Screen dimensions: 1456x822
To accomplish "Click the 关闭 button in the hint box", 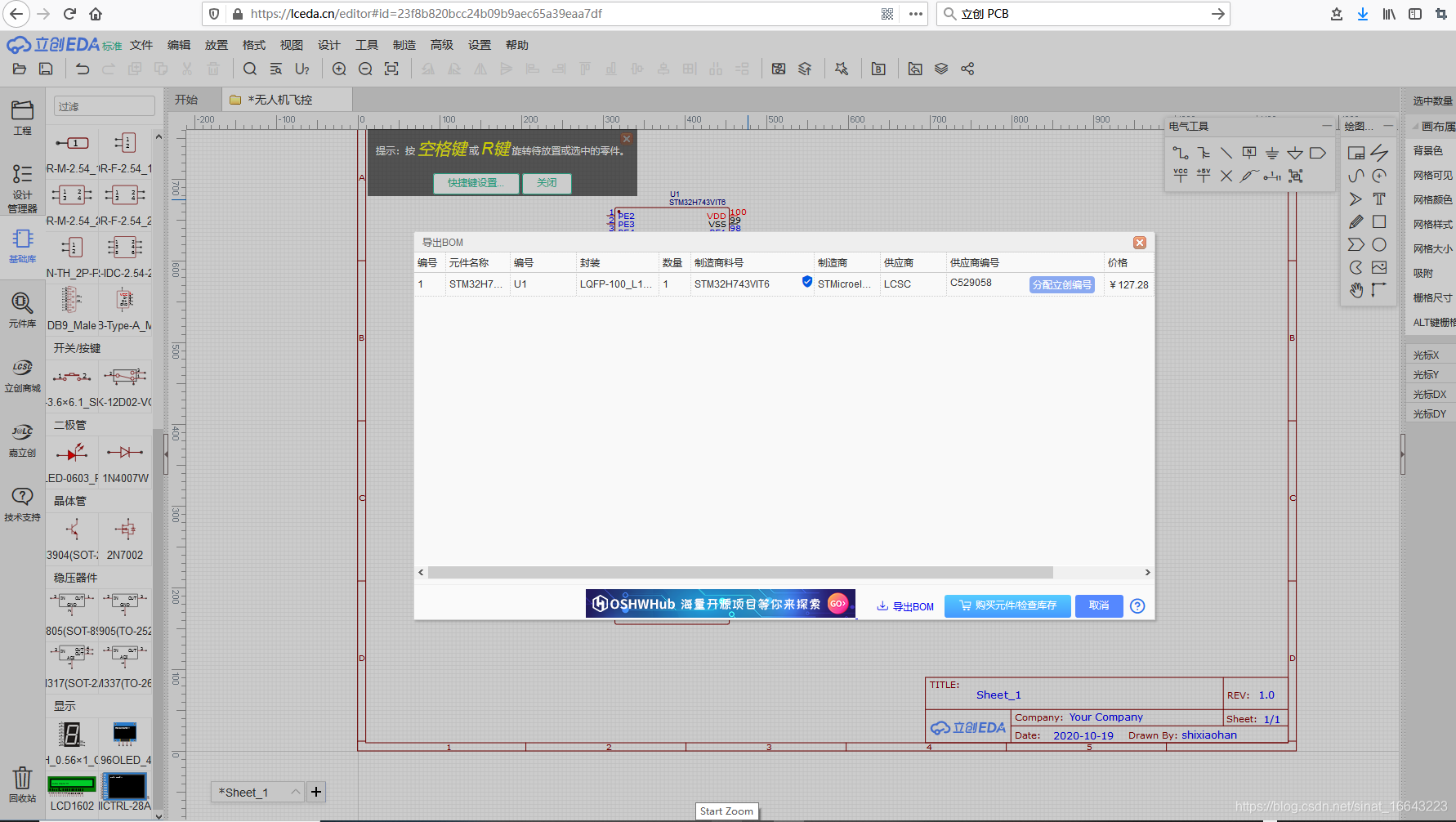I will [547, 183].
